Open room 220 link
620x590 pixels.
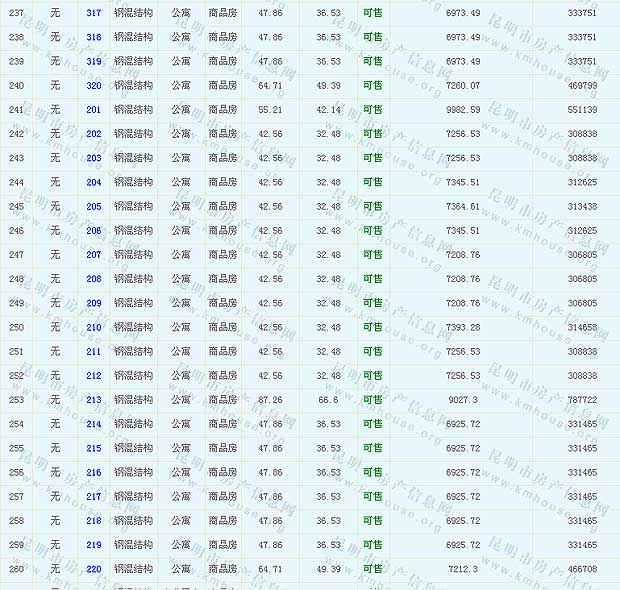[94, 569]
